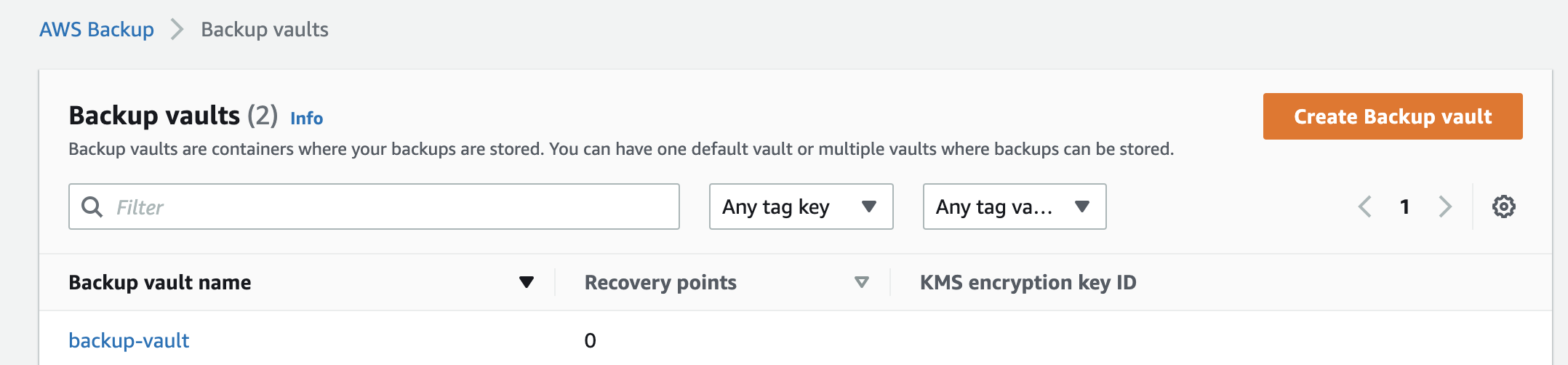Viewport: 1568px width, 365px height.
Task: Open the Info link next to Backup vaults
Action: tap(306, 118)
